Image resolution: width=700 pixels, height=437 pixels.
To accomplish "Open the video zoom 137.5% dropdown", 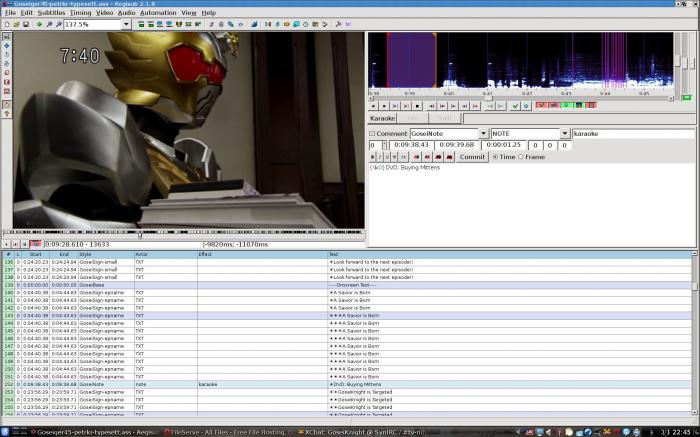I will (x=126, y=24).
